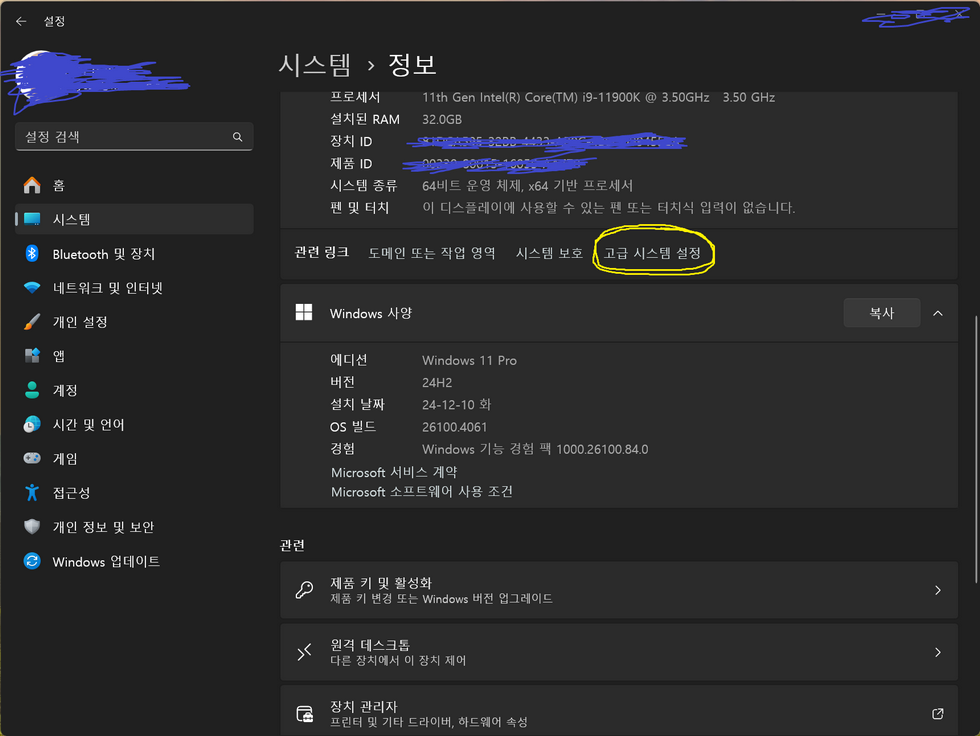Open 게임 settings label
Viewport: 980px width, 736px height.
point(65,459)
